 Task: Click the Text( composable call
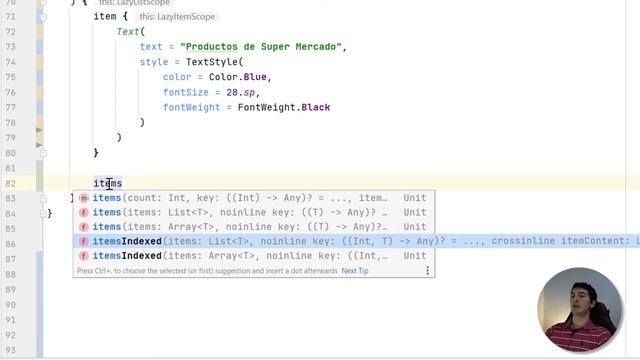pos(131,31)
